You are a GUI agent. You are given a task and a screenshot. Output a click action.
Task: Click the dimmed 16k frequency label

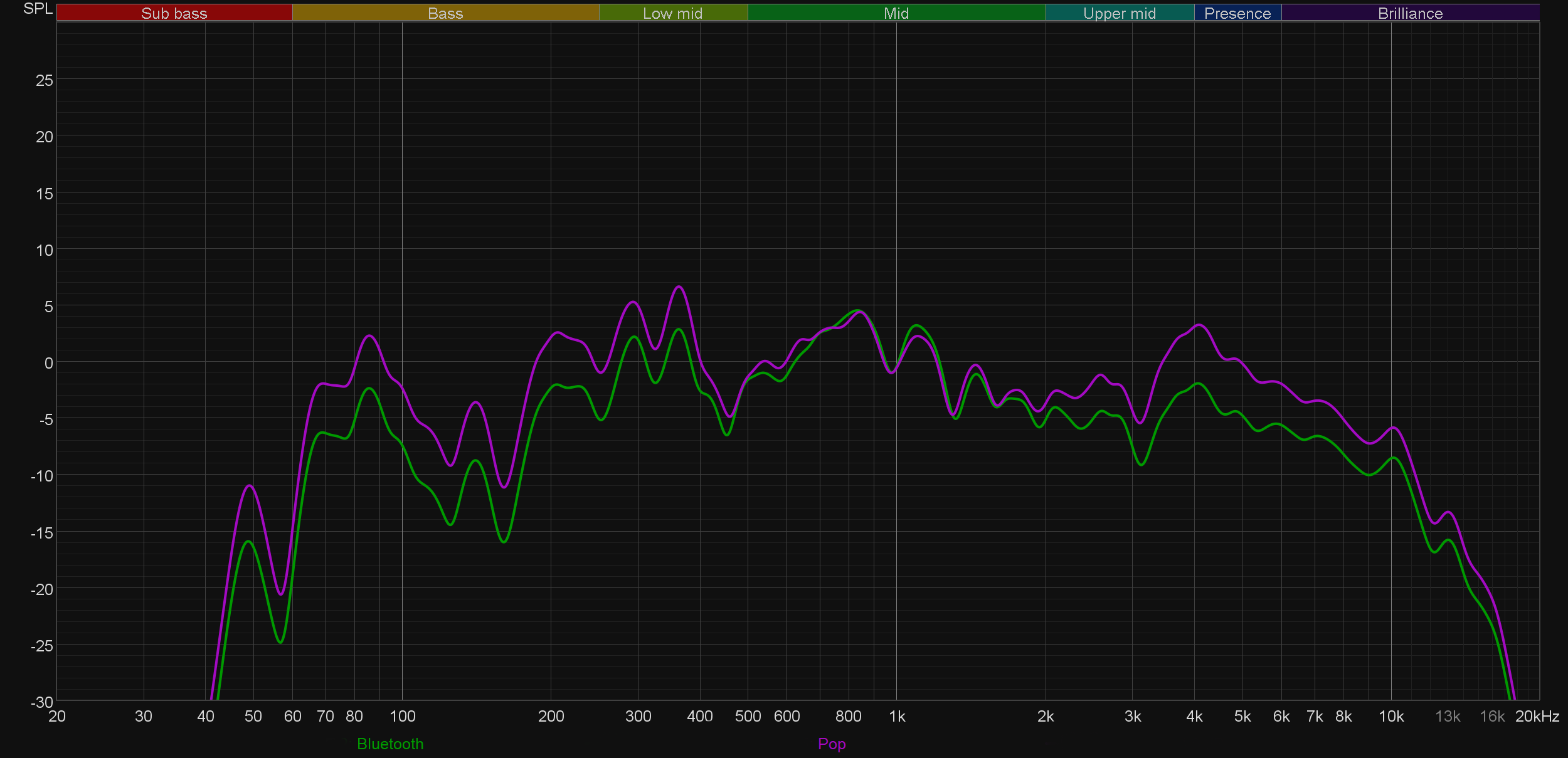coord(1491,716)
